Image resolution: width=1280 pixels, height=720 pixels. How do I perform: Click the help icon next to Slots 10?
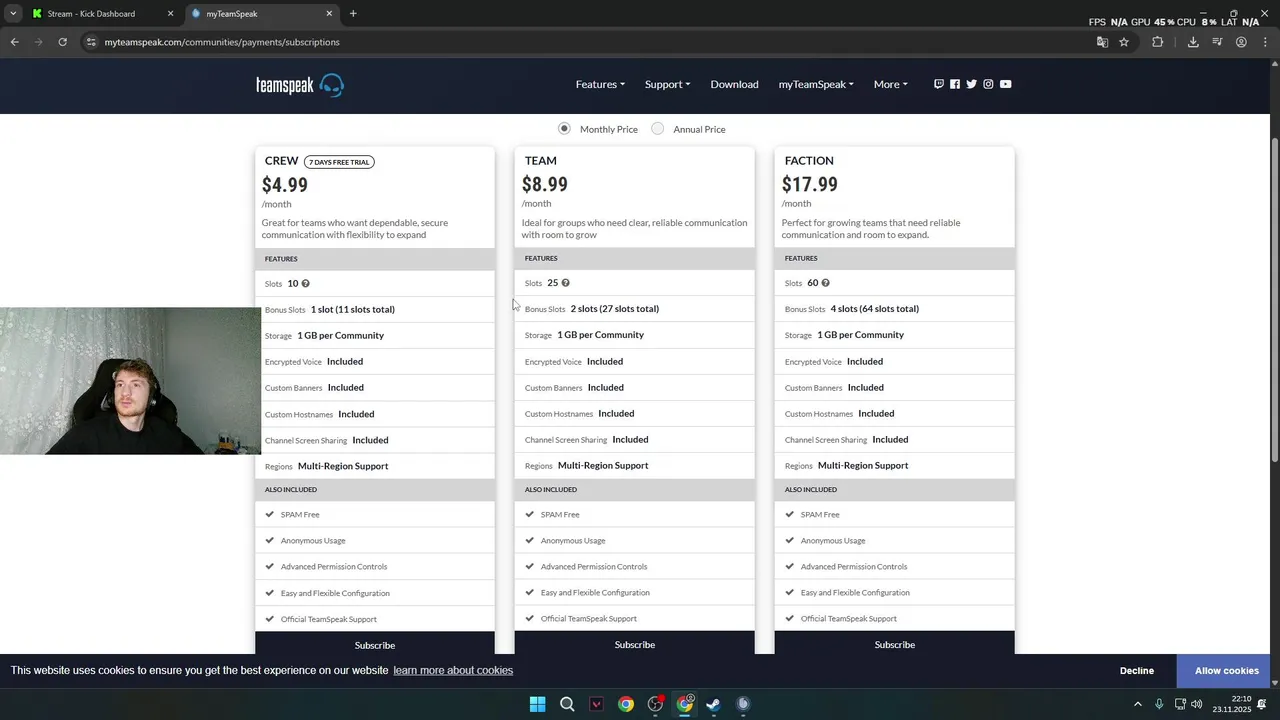point(305,284)
